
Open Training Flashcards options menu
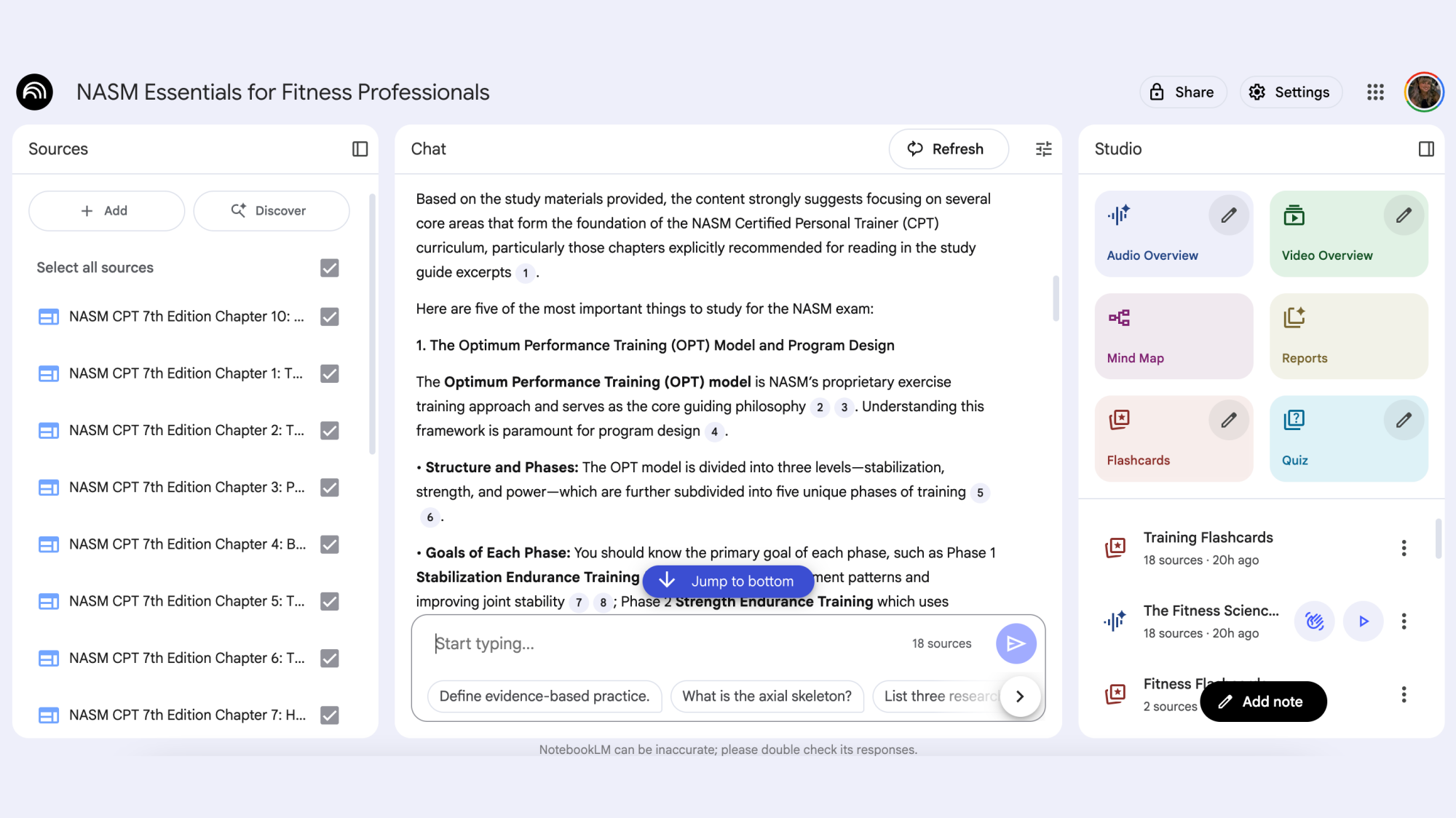1404,547
